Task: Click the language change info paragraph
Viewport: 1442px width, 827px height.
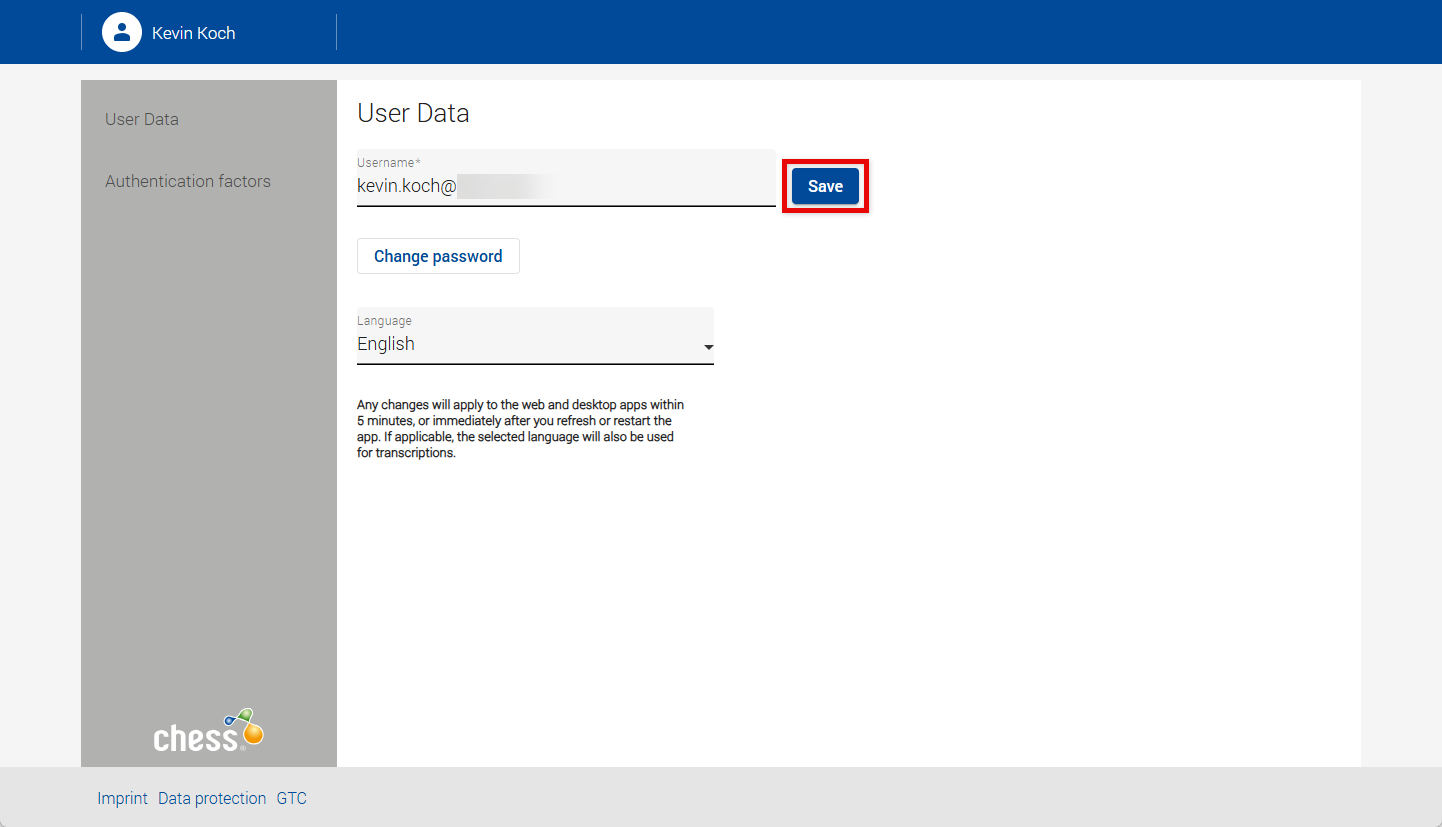Action: tap(520, 428)
